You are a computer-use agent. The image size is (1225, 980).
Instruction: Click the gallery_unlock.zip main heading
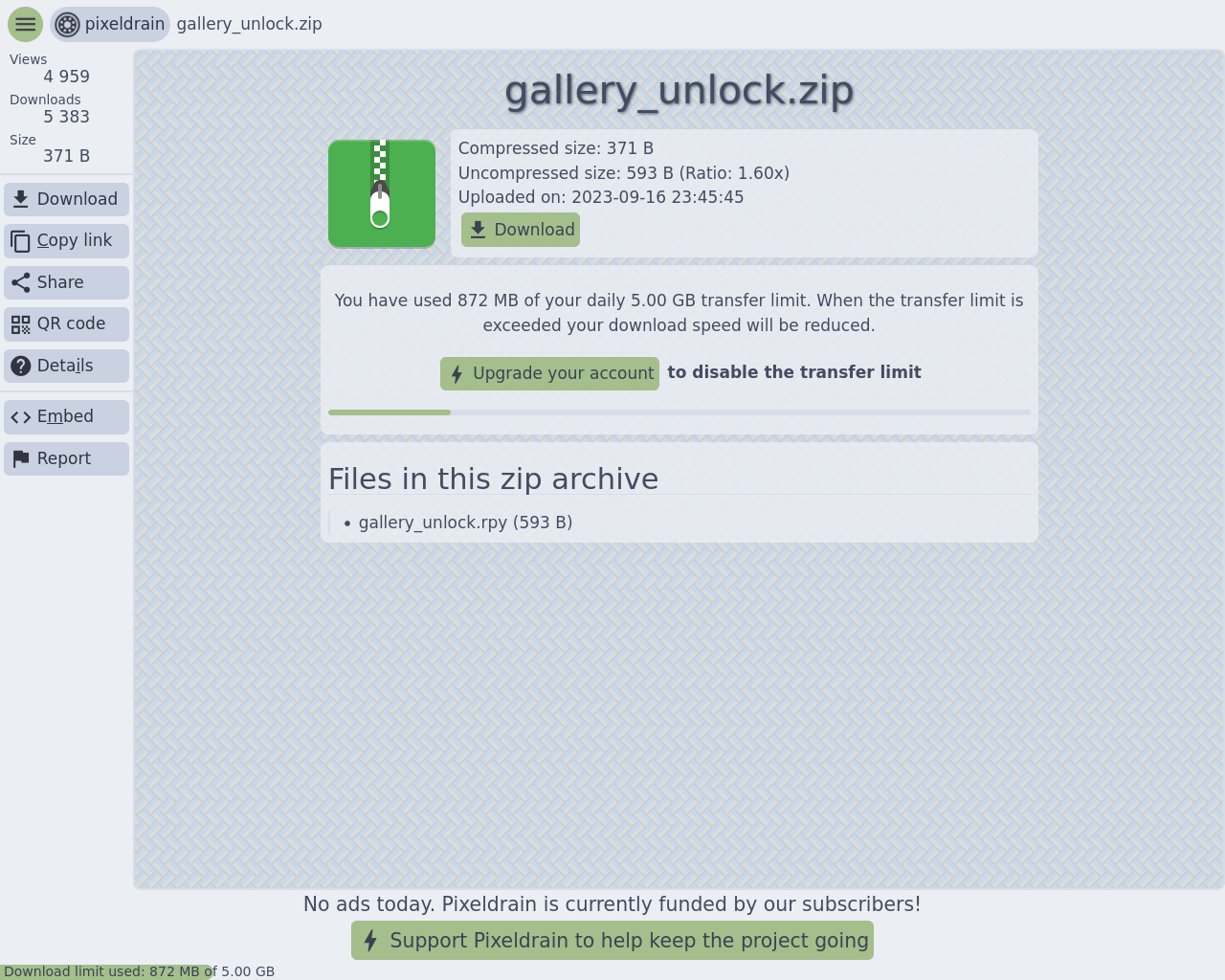click(679, 91)
